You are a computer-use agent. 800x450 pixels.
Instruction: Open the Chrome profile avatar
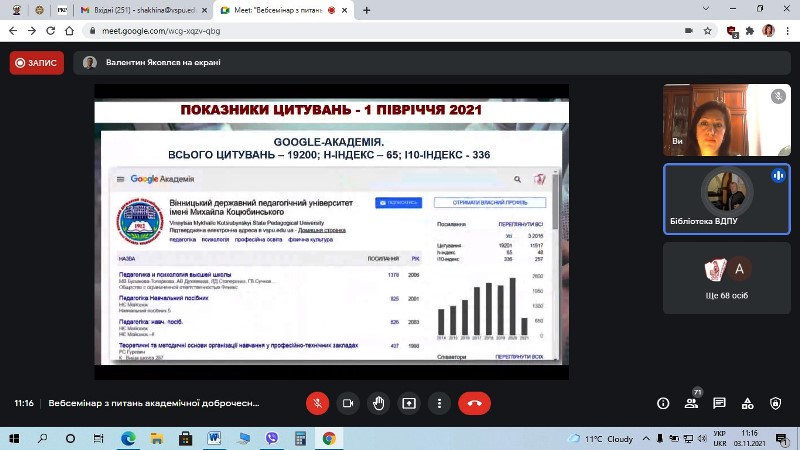768,31
